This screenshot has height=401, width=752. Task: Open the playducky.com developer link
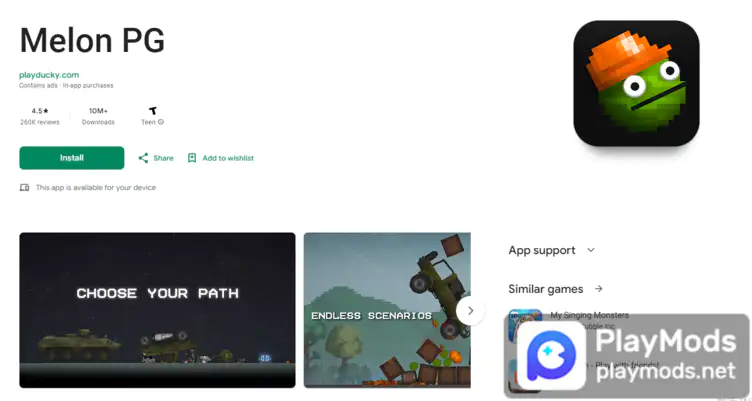click(x=49, y=75)
